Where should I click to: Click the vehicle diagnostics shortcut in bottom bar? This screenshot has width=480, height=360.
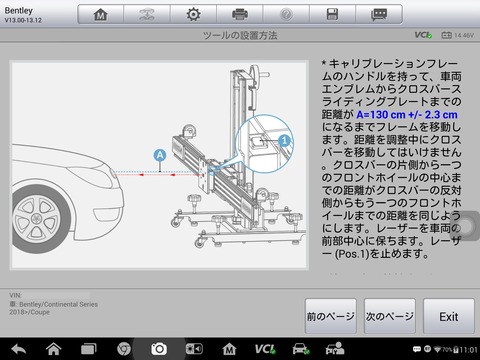coord(301,349)
